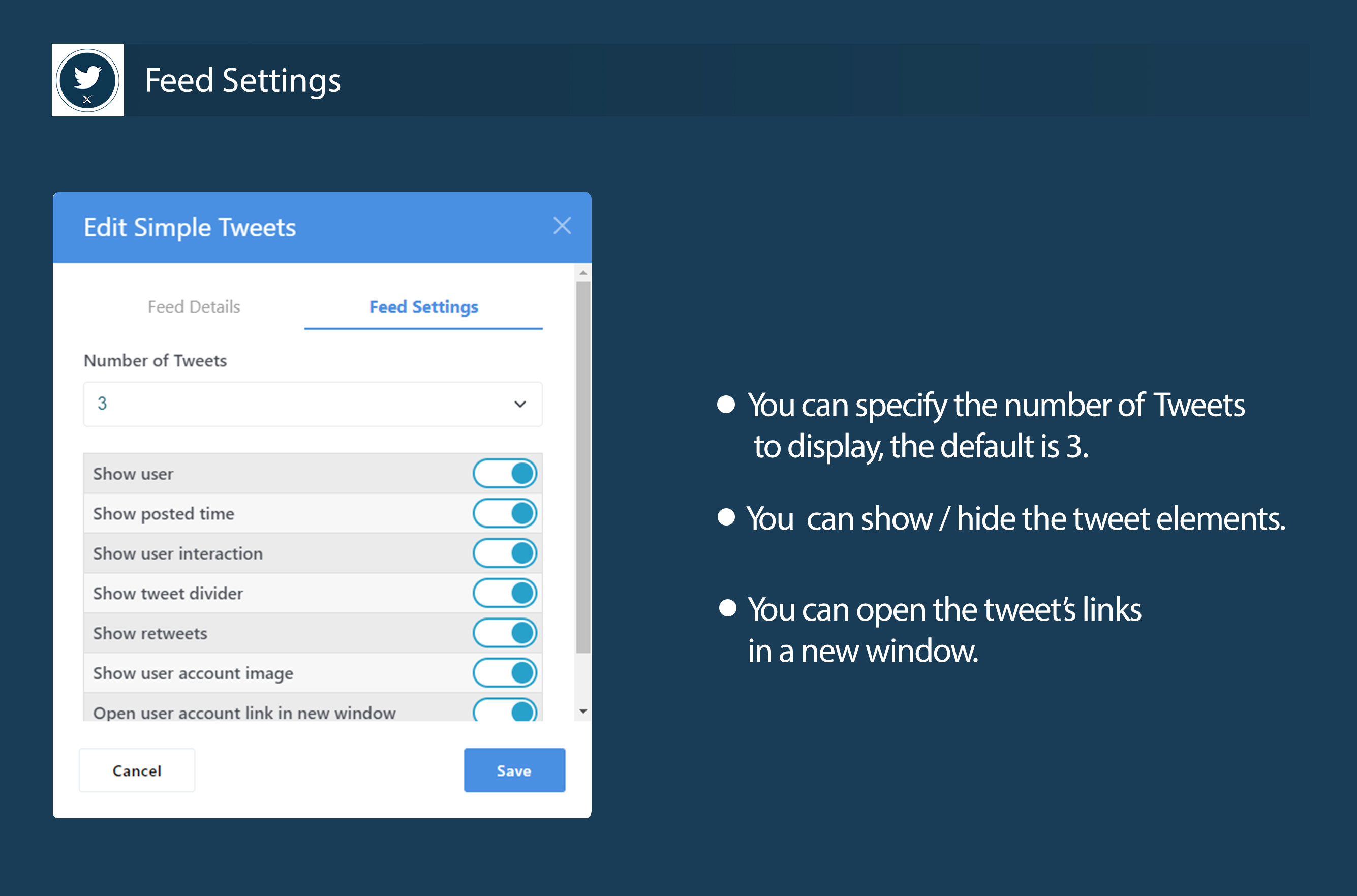Toggle Show tweet divider switch

[505, 593]
